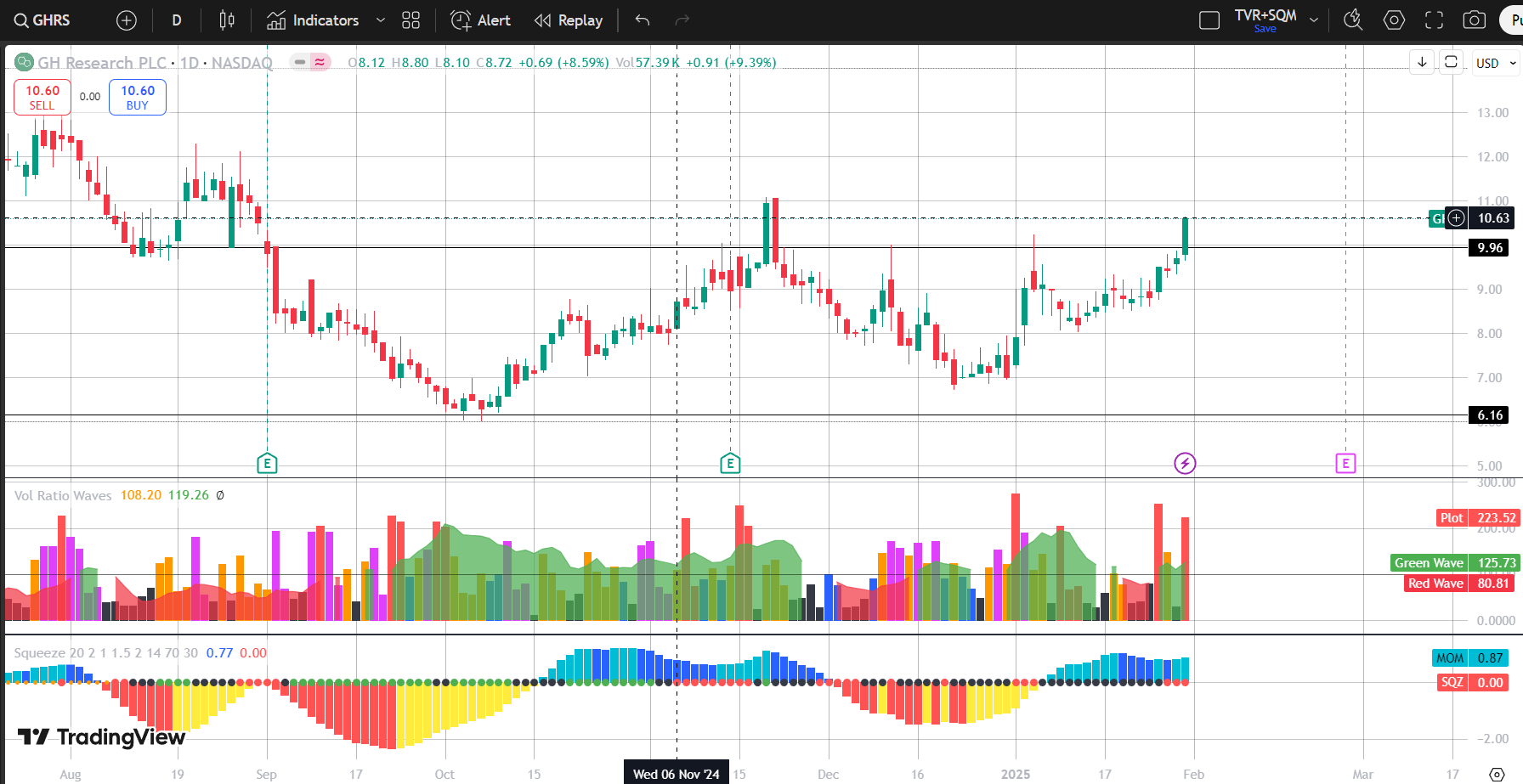
Task: Expand favorite indicators dropdown arrow
Action: (381, 20)
